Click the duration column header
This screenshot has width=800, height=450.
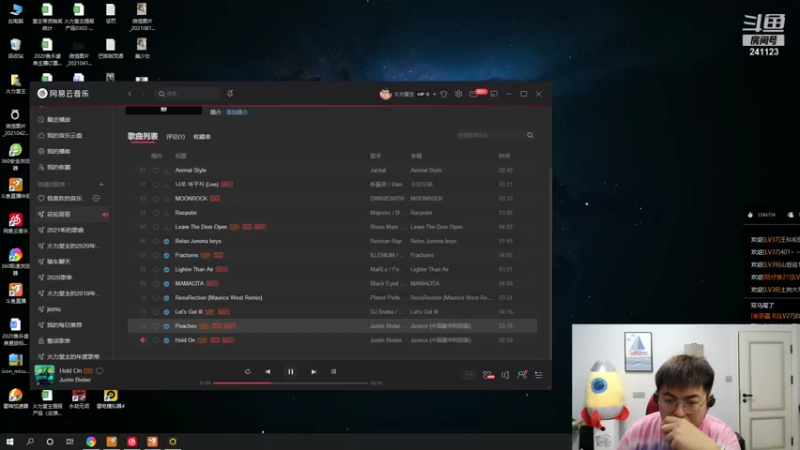(x=505, y=156)
